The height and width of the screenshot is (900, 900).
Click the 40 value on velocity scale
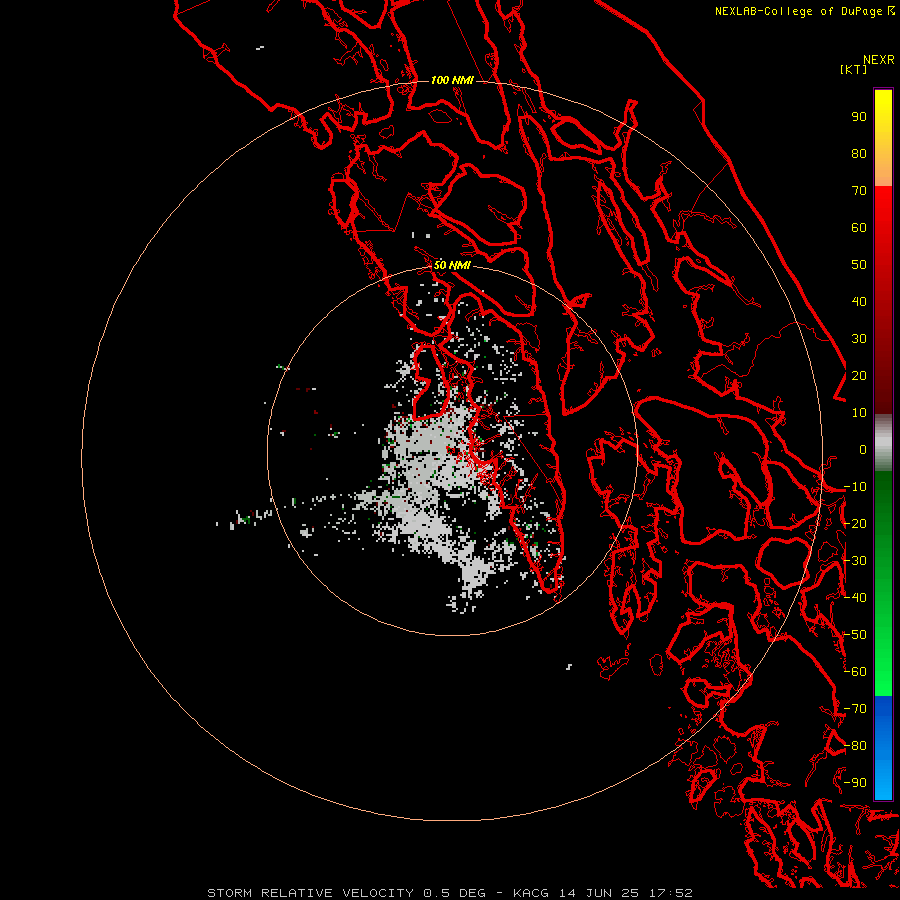pyautogui.click(x=859, y=302)
